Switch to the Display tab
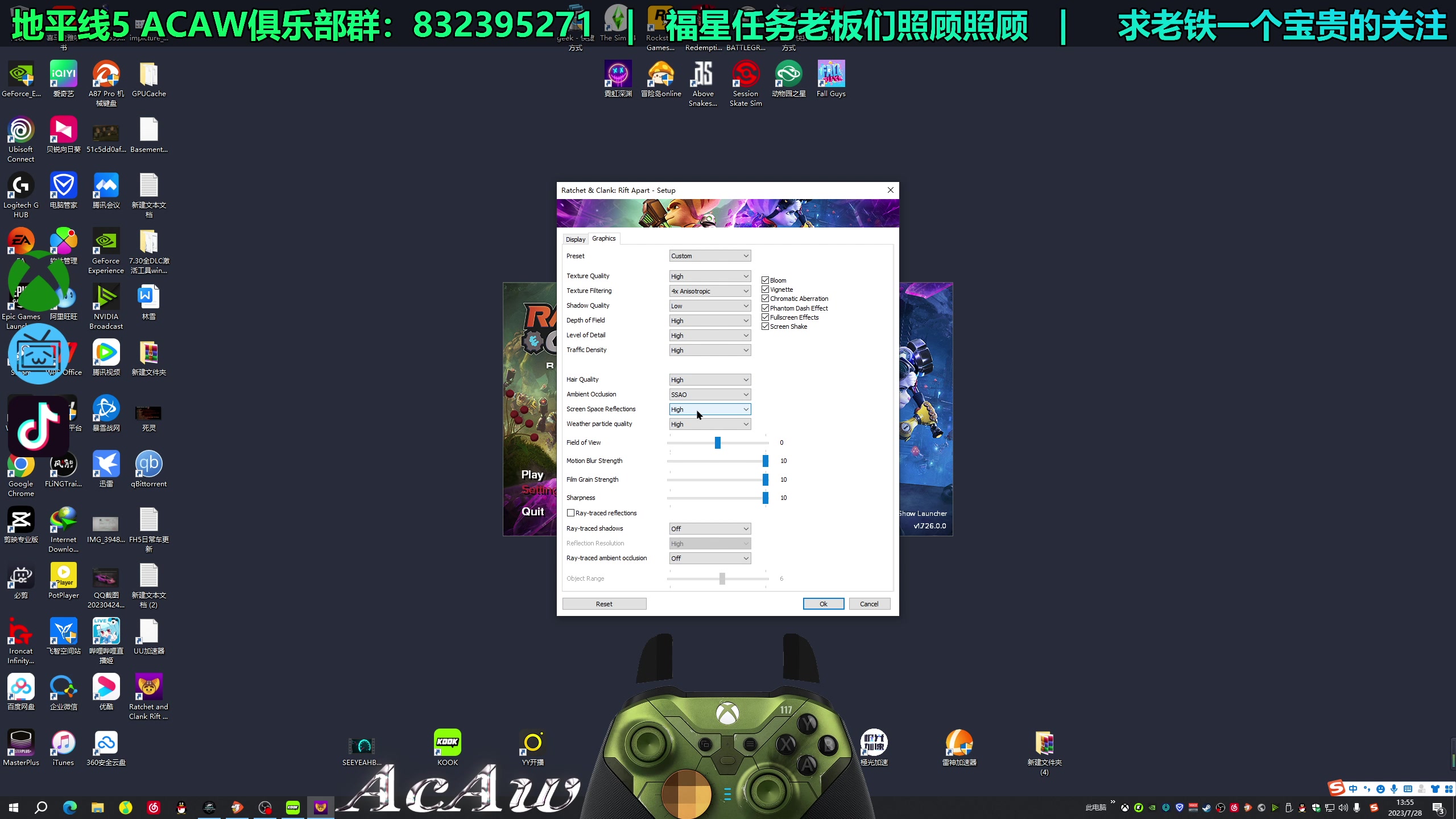This screenshot has width=1456, height=819. pyautogui.click(x=575, y=239)
